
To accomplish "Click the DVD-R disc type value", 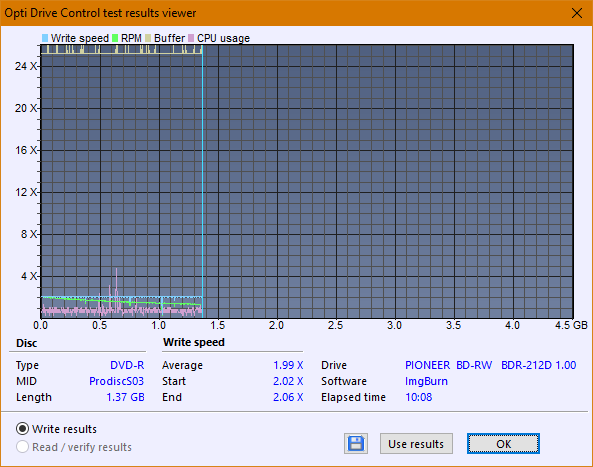I will click(127, 365).
